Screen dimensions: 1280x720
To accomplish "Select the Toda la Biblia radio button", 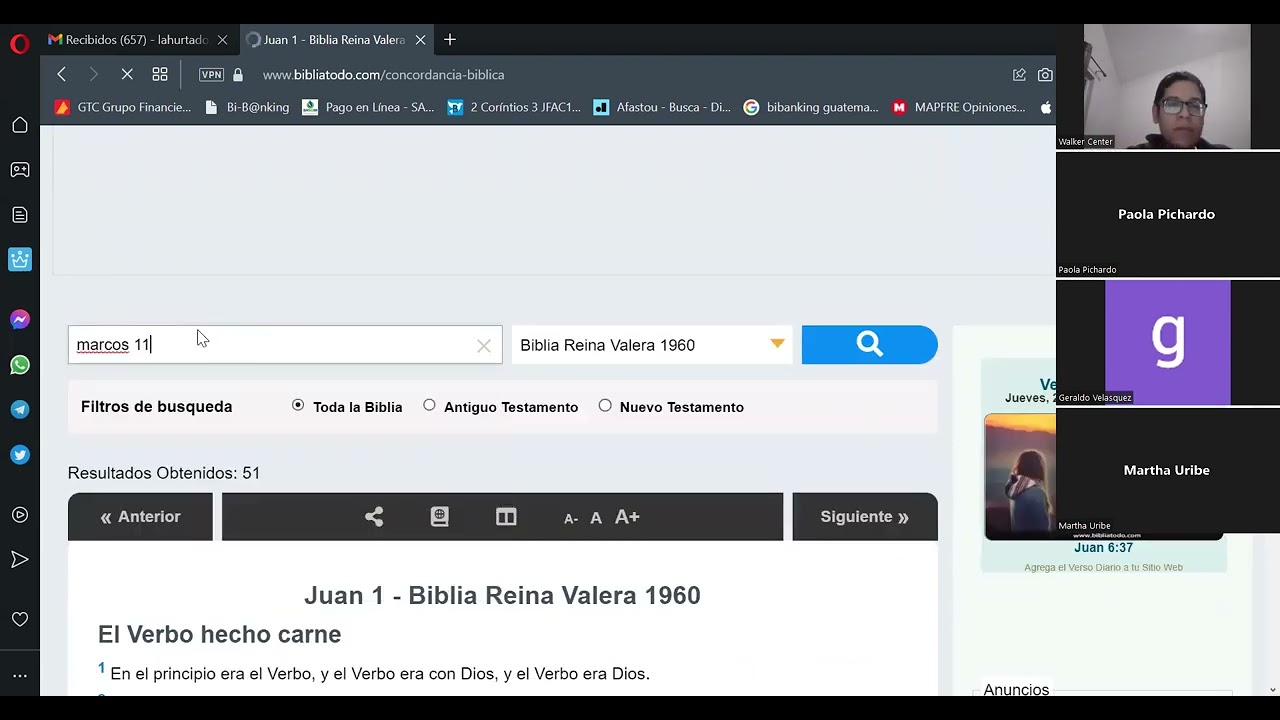I will tap(298, 405).
